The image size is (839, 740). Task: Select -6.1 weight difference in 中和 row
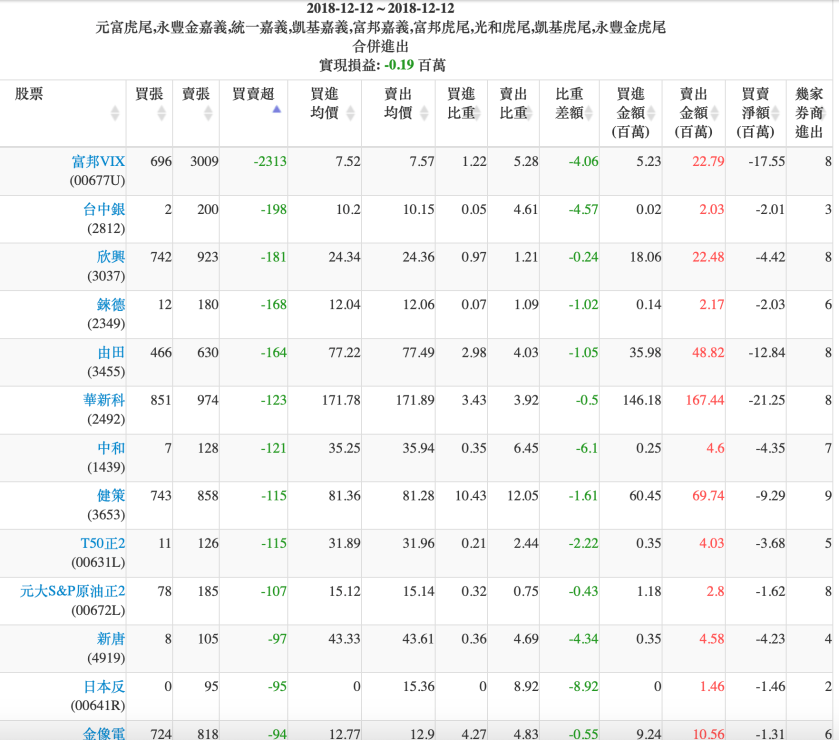point(586,447)
